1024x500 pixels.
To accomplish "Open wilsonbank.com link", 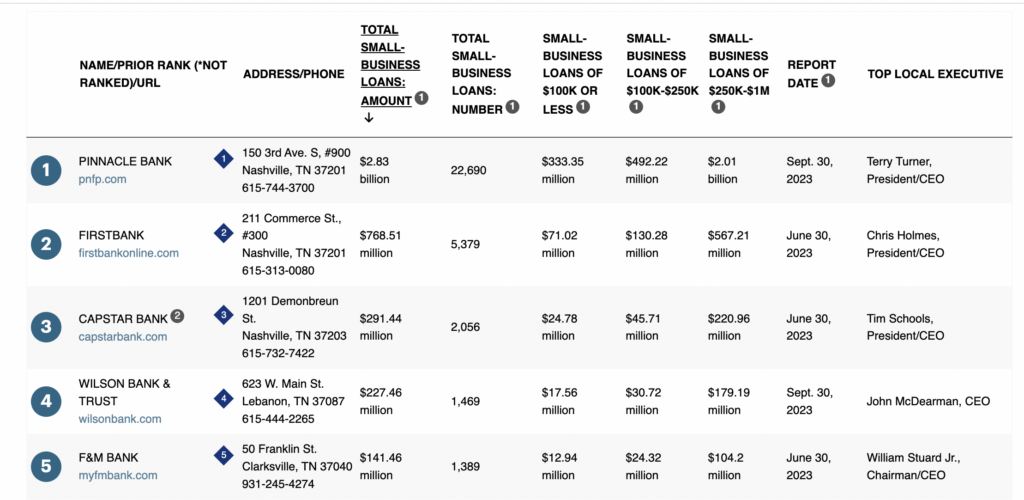I will 120,419.
